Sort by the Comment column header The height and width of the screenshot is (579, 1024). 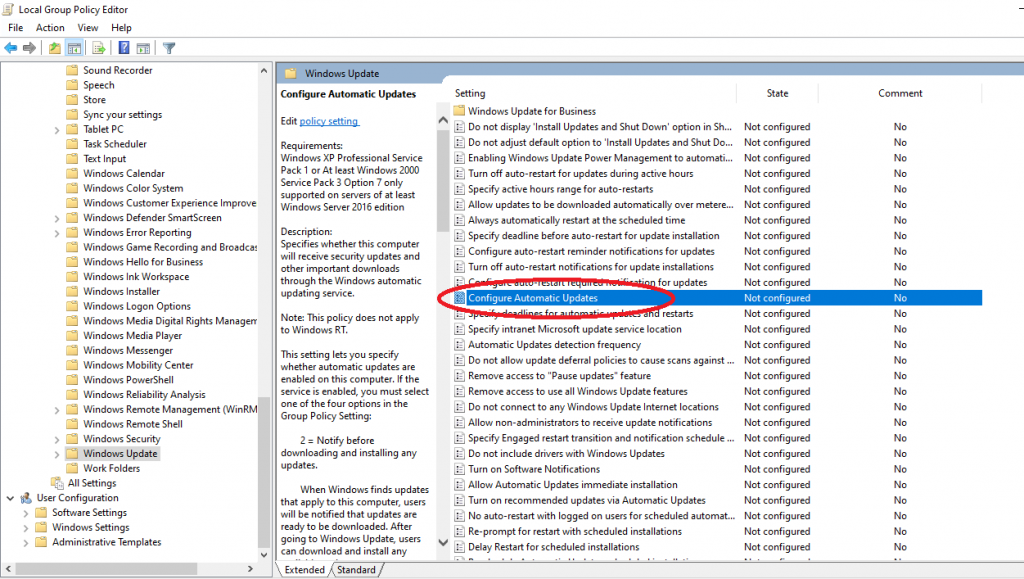pyautogui.click(x=900, y=93)
